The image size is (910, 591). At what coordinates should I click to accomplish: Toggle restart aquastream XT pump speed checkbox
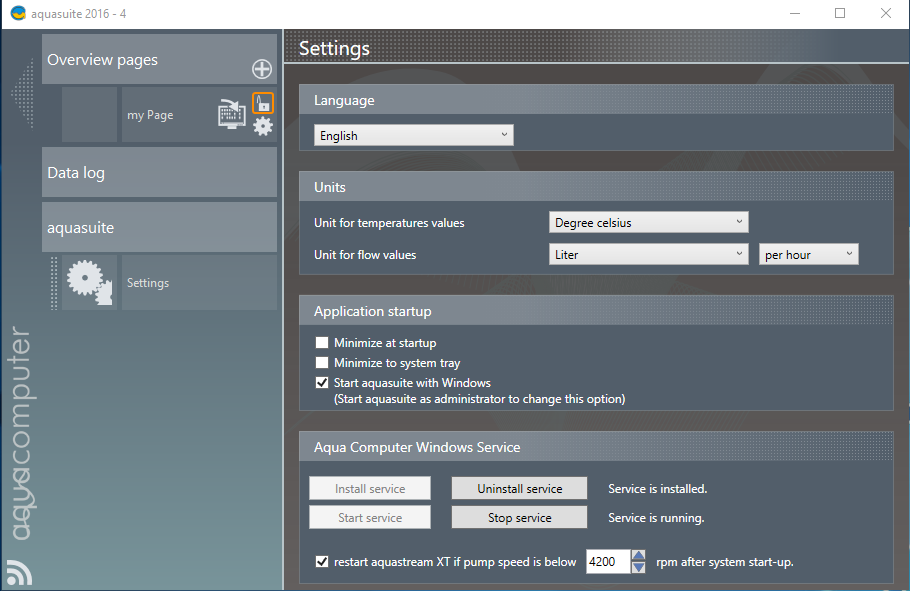point(322,561)
